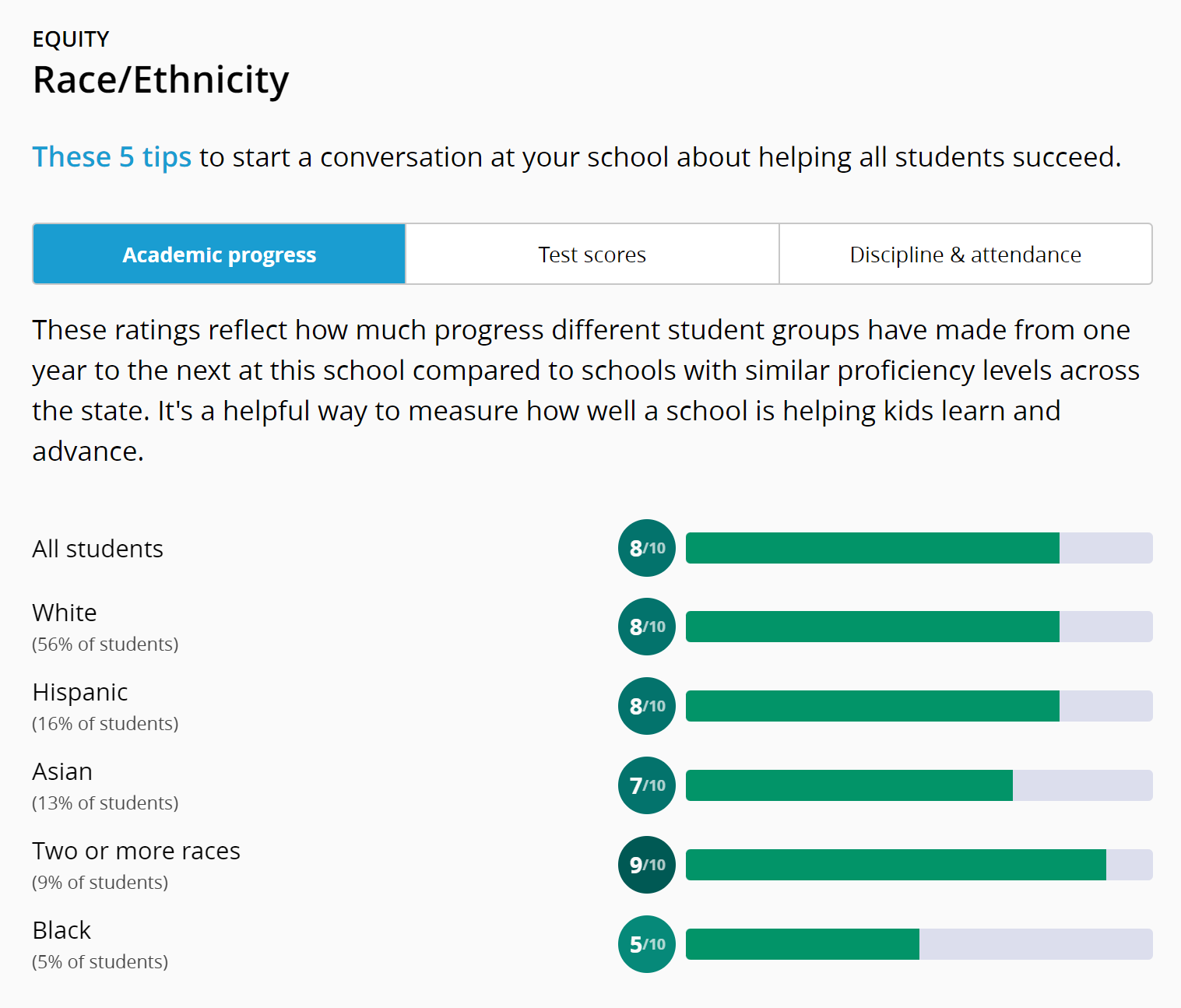Click the Asian students progress bar
This screenshot has height=1008, width=1181.
click(919, 785)
